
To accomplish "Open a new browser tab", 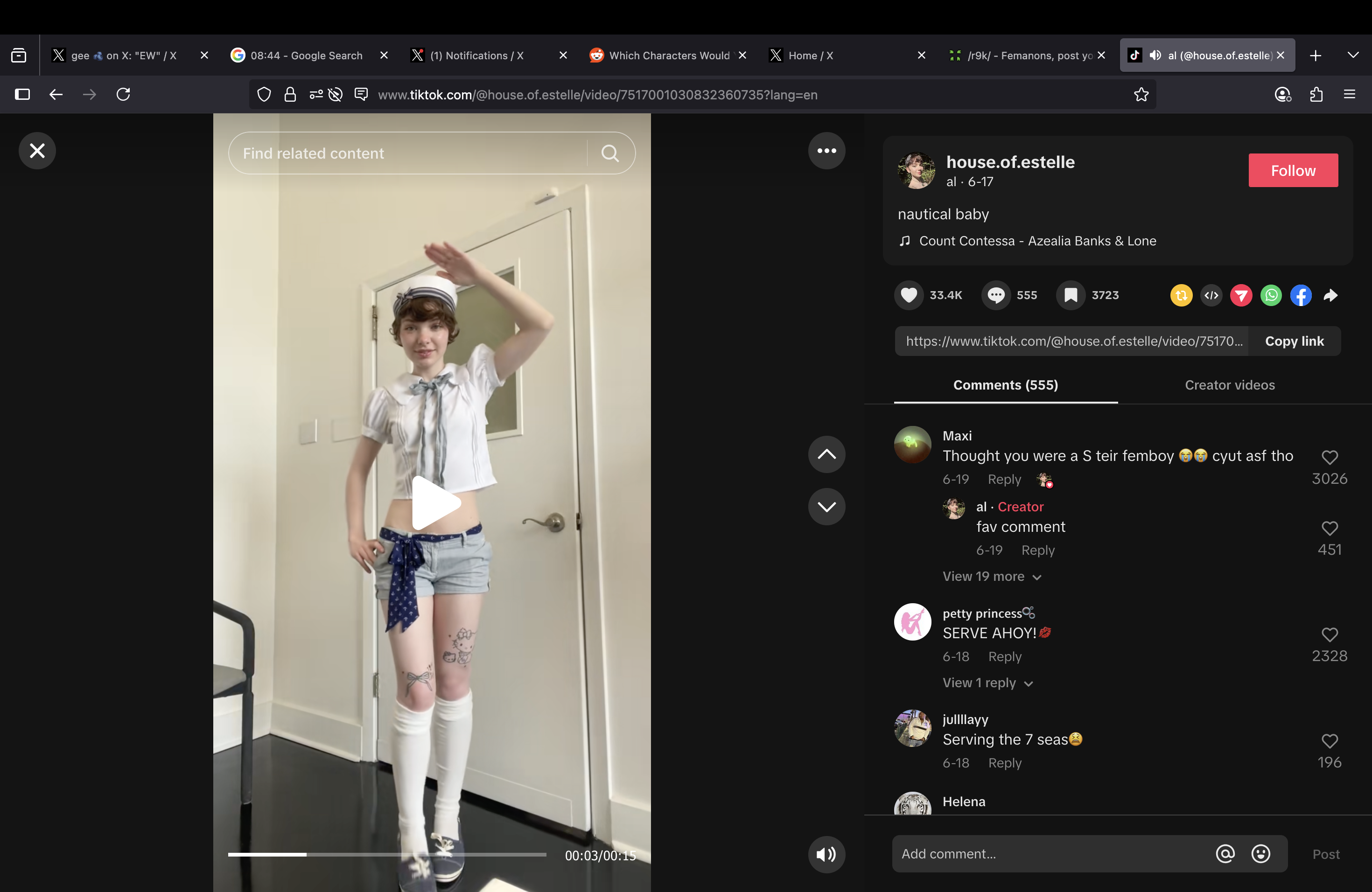I will [1316, 56].
